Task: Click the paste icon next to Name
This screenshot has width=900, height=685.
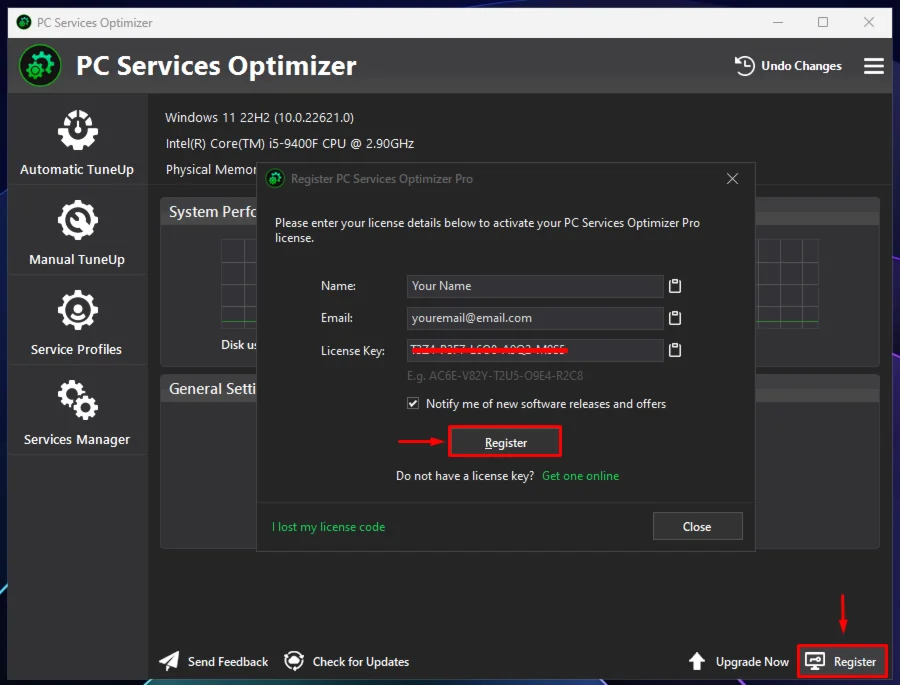Action: pos(675,286)
